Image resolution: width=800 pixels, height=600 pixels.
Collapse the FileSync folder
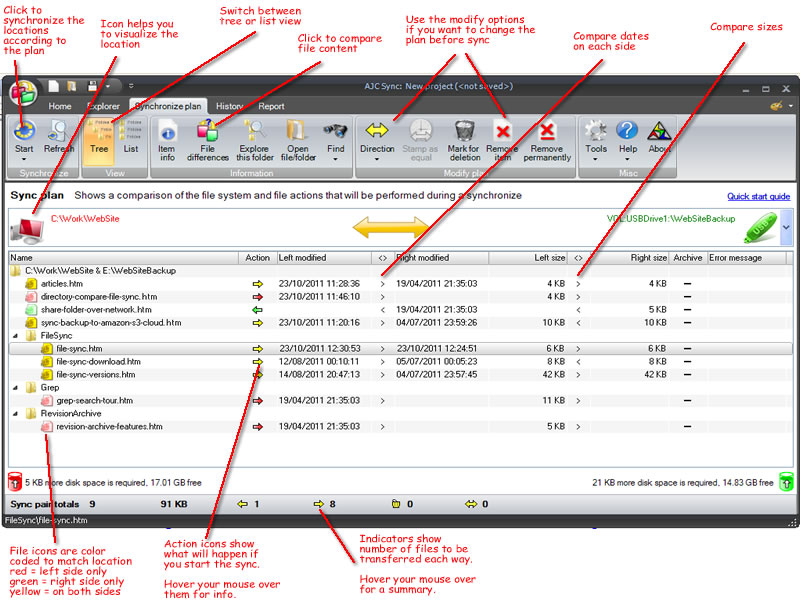(15, 336)
